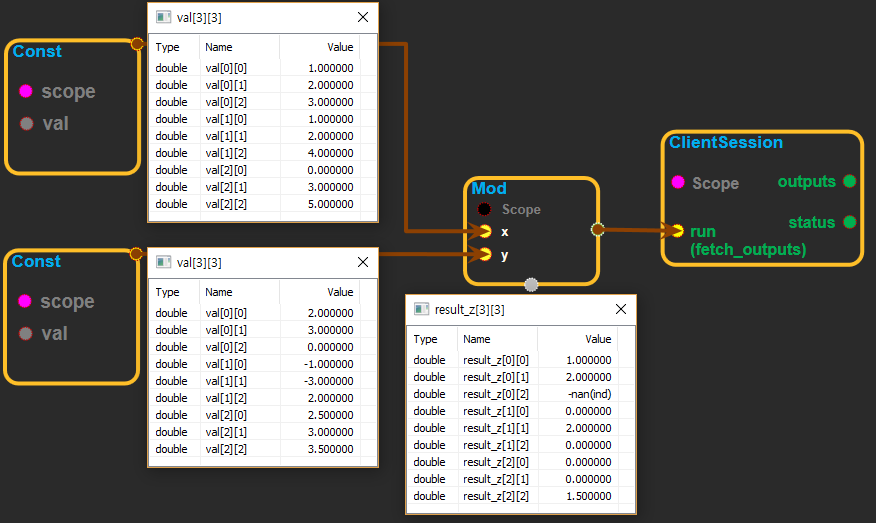The image size is (876, 523).
Task: Click the val port on top Const node
Action: point(26,124)
